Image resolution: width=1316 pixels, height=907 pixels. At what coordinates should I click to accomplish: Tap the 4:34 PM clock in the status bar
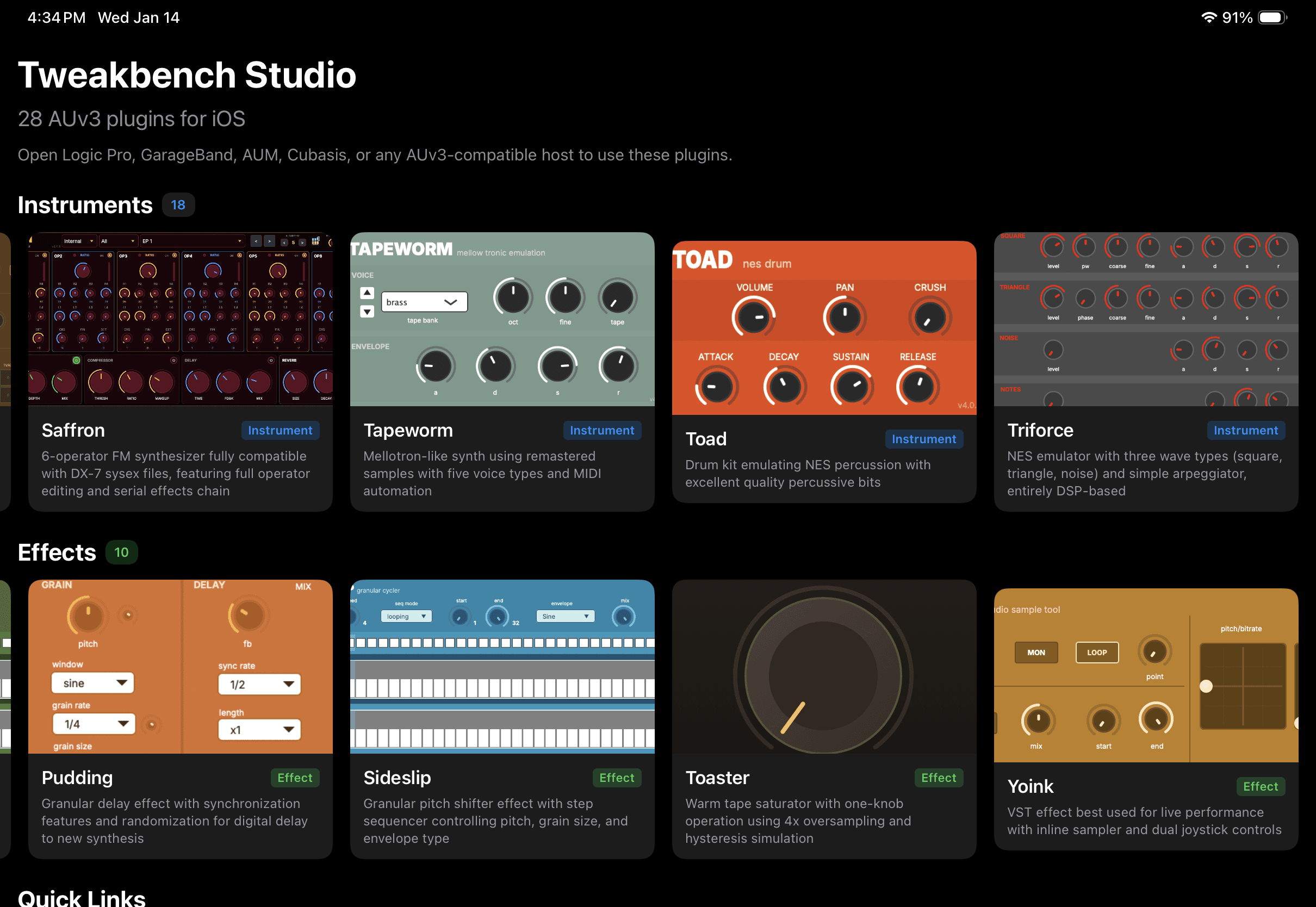(x=56, y=17)
